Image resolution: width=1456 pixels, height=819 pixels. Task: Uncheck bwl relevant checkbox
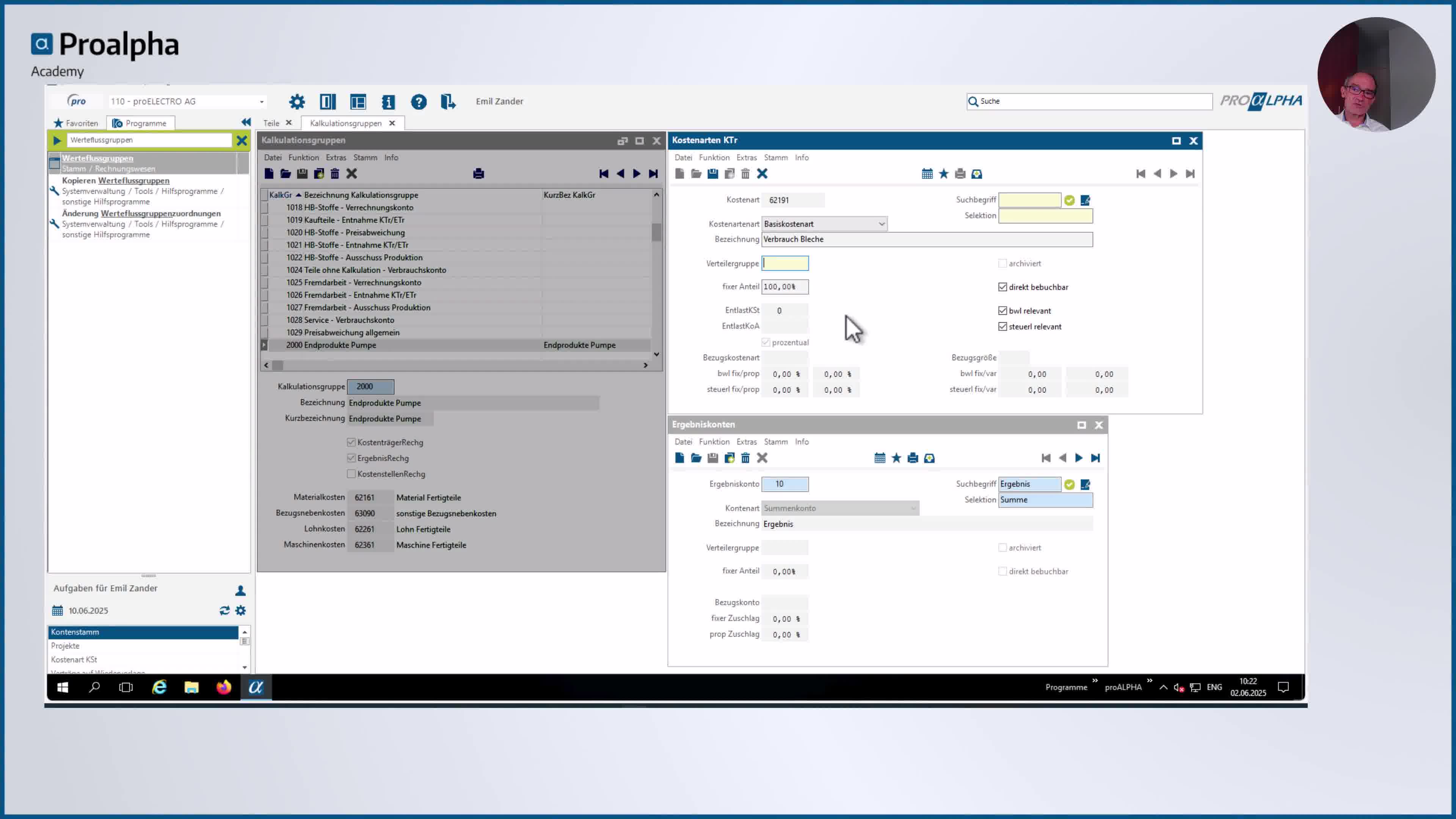[1002, 311]
